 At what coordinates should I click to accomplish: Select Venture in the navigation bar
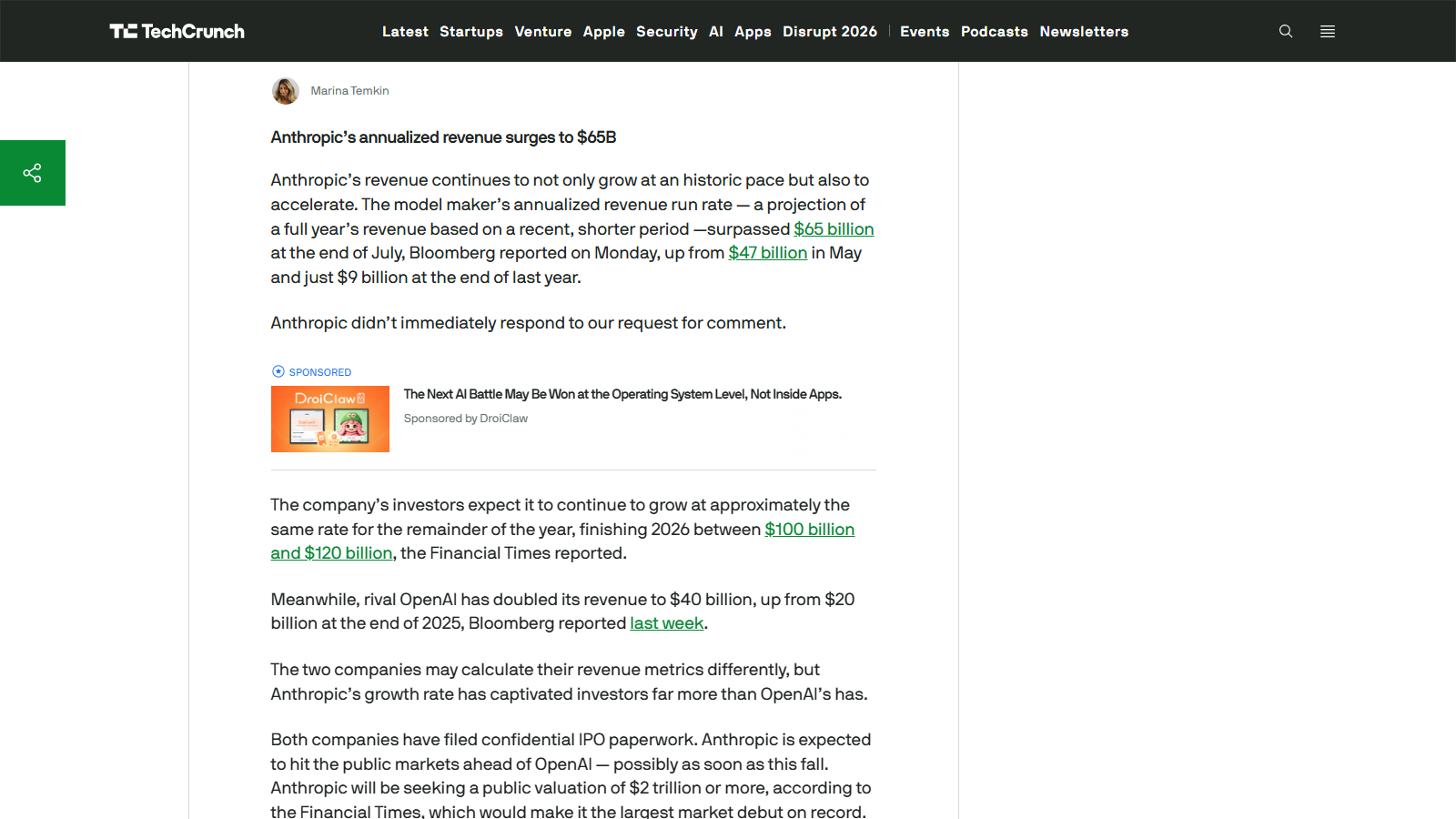point(543,31)
